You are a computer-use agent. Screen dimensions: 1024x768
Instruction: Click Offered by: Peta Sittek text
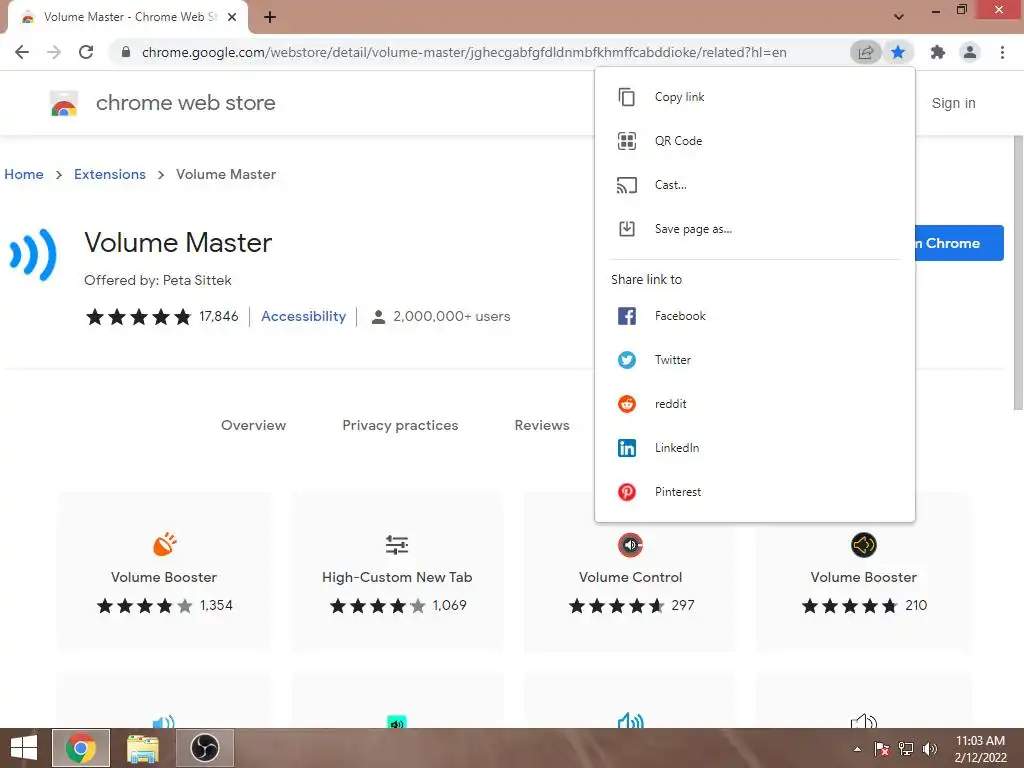click(x=157, y=280)
